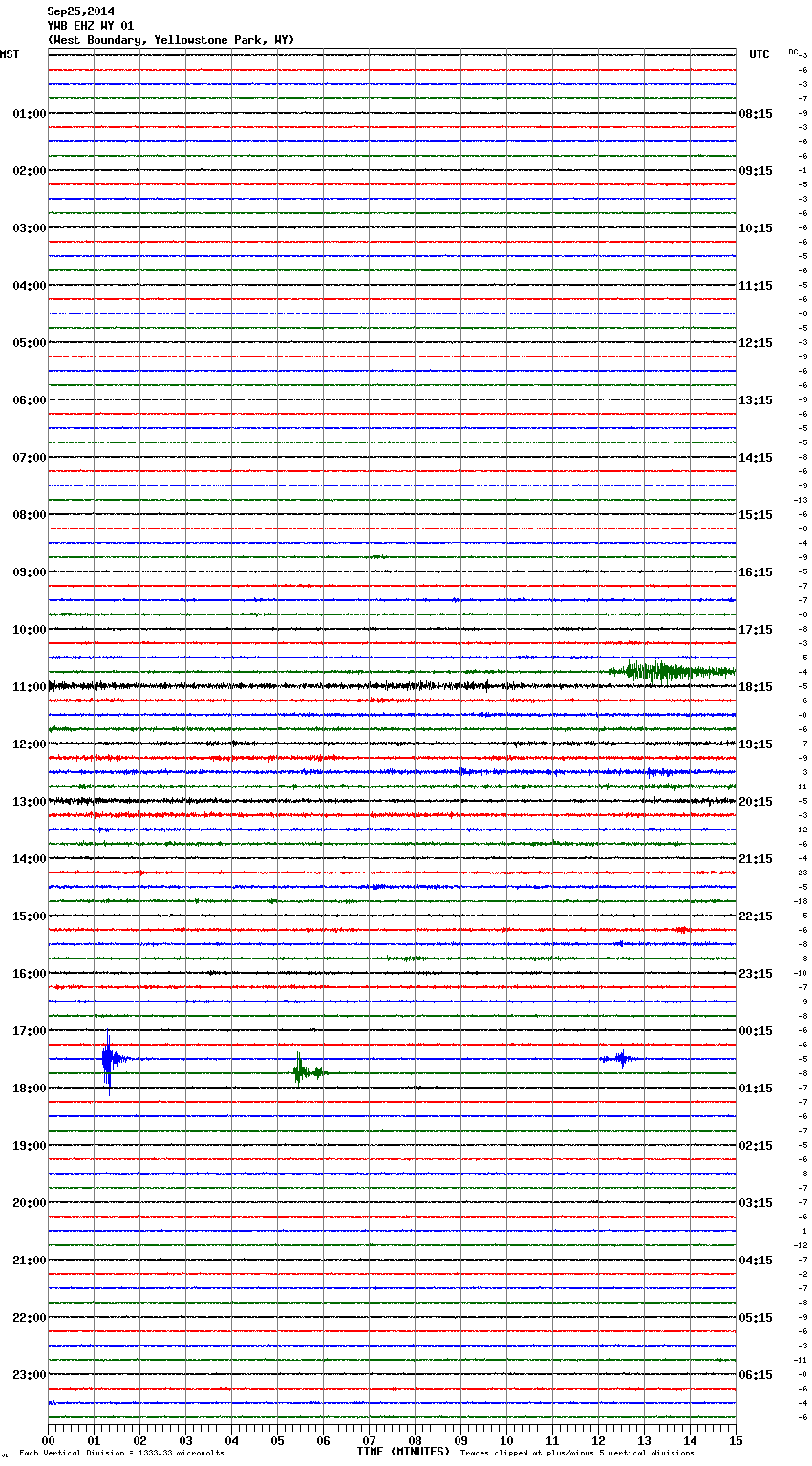Select the 11:00 MST hour label
Viewport: 812px width, 1466px height.
coord(30,687)
